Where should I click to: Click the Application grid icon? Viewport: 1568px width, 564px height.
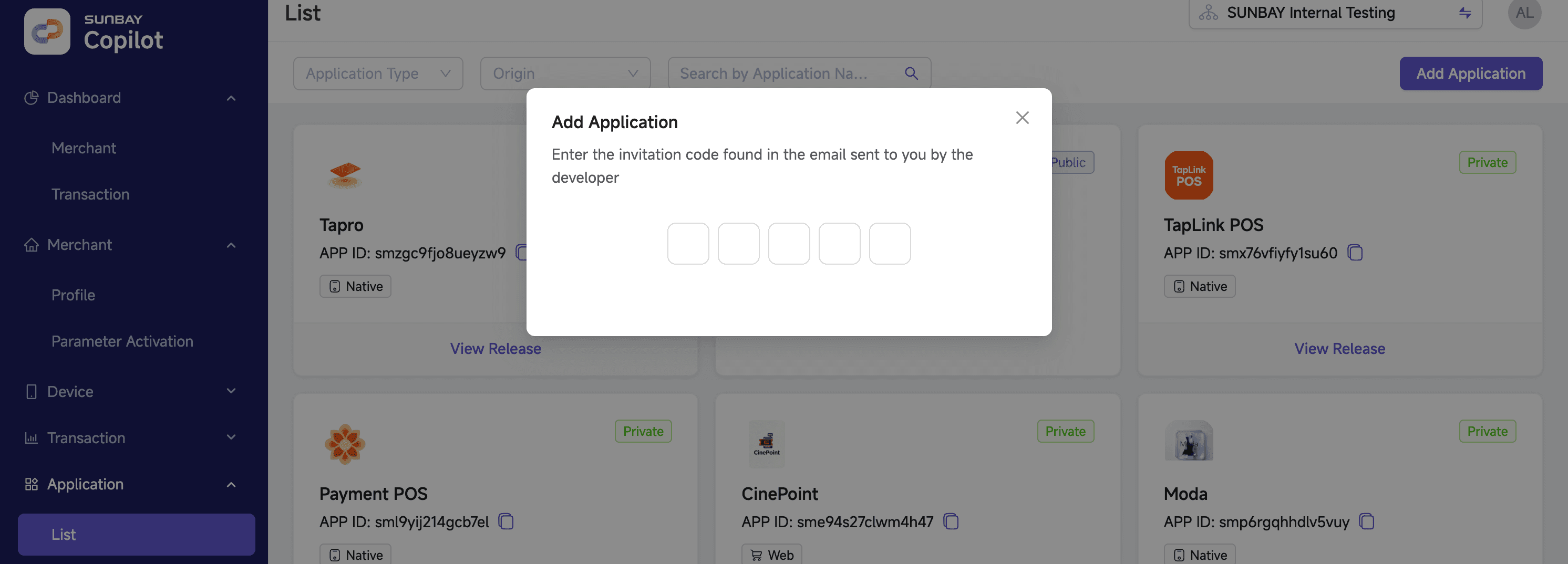(31, 484)
